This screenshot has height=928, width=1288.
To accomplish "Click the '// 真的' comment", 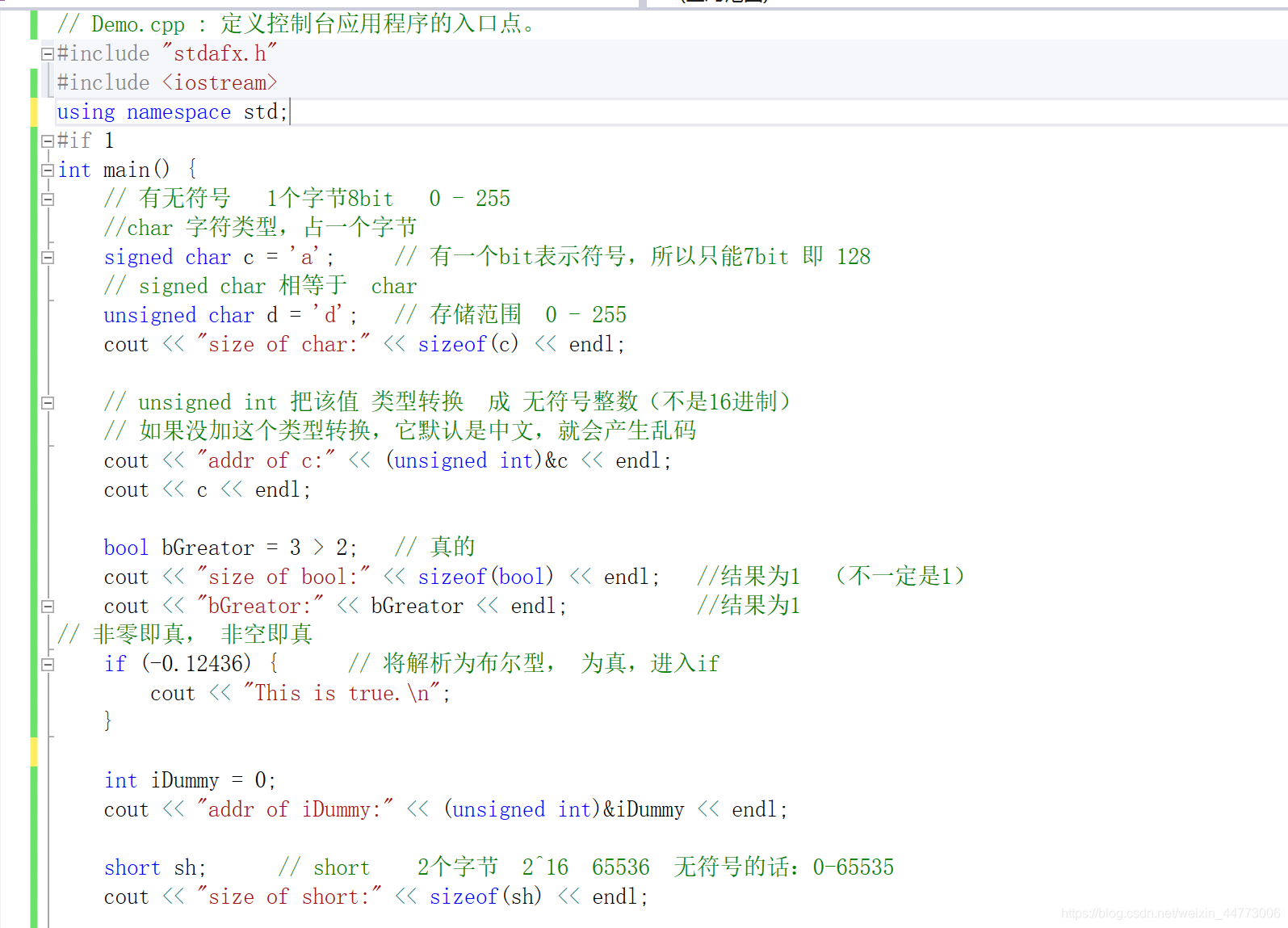I will (x=434, y=548).
